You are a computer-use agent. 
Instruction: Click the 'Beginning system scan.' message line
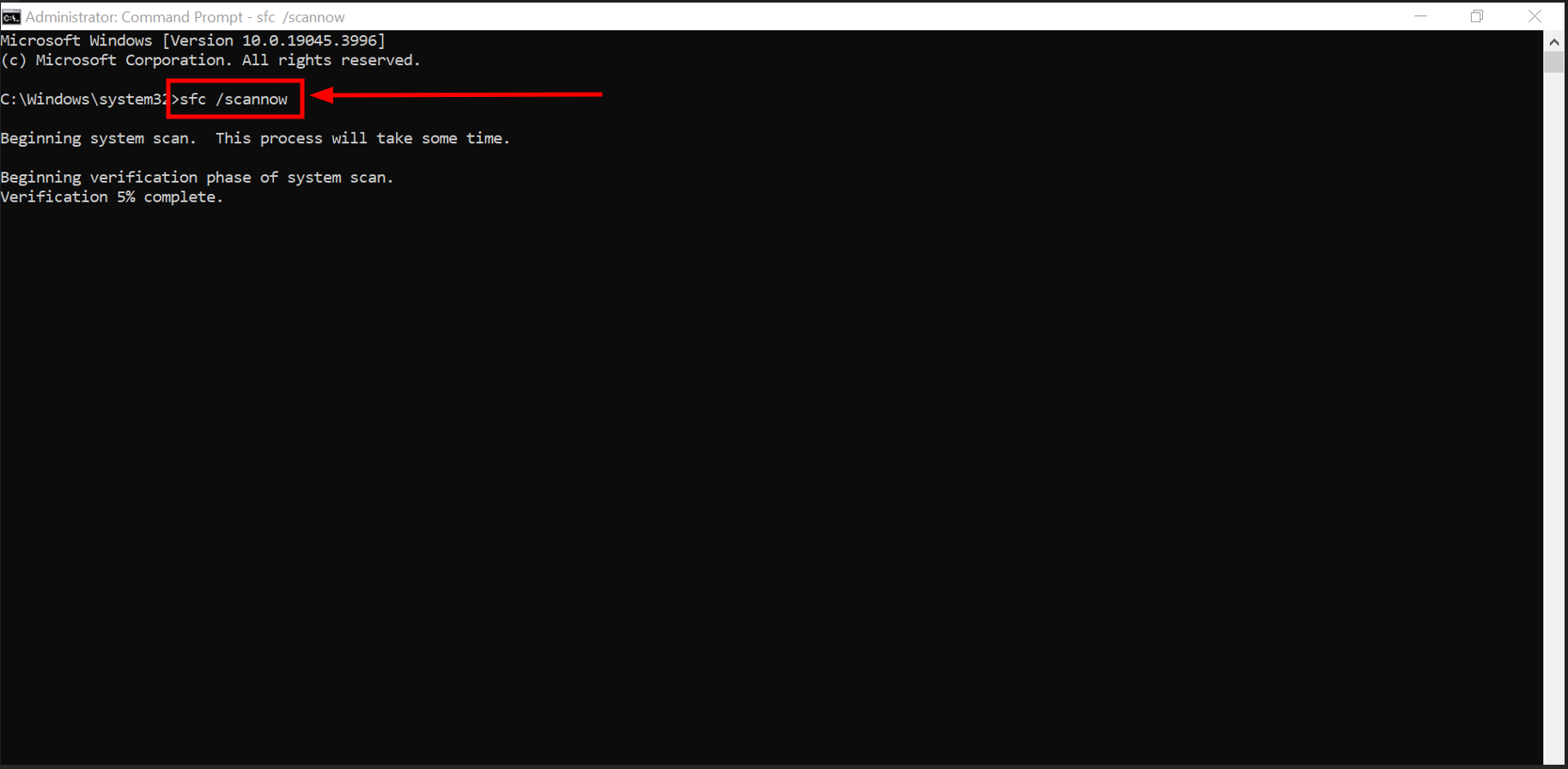click(256, 138)
